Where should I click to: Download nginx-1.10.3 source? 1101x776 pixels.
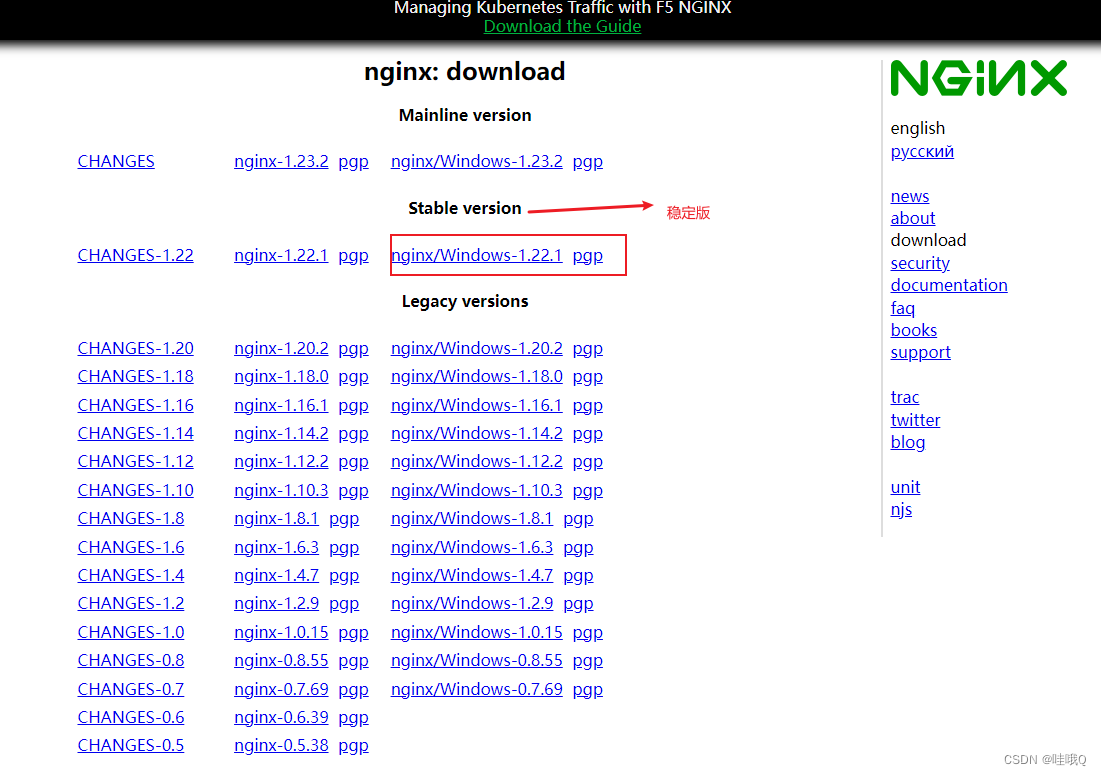click(x=281, y=490)
